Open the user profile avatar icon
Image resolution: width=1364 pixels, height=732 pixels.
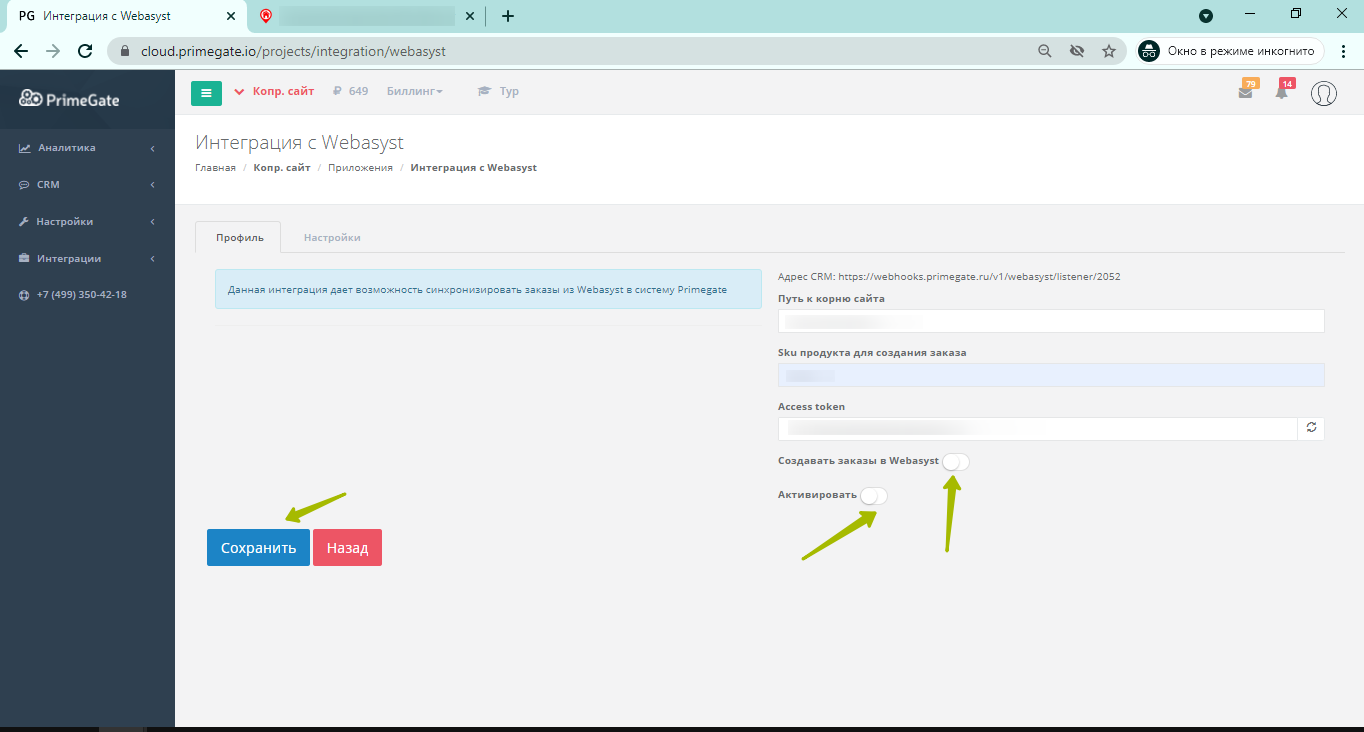tap(1324, 93)
